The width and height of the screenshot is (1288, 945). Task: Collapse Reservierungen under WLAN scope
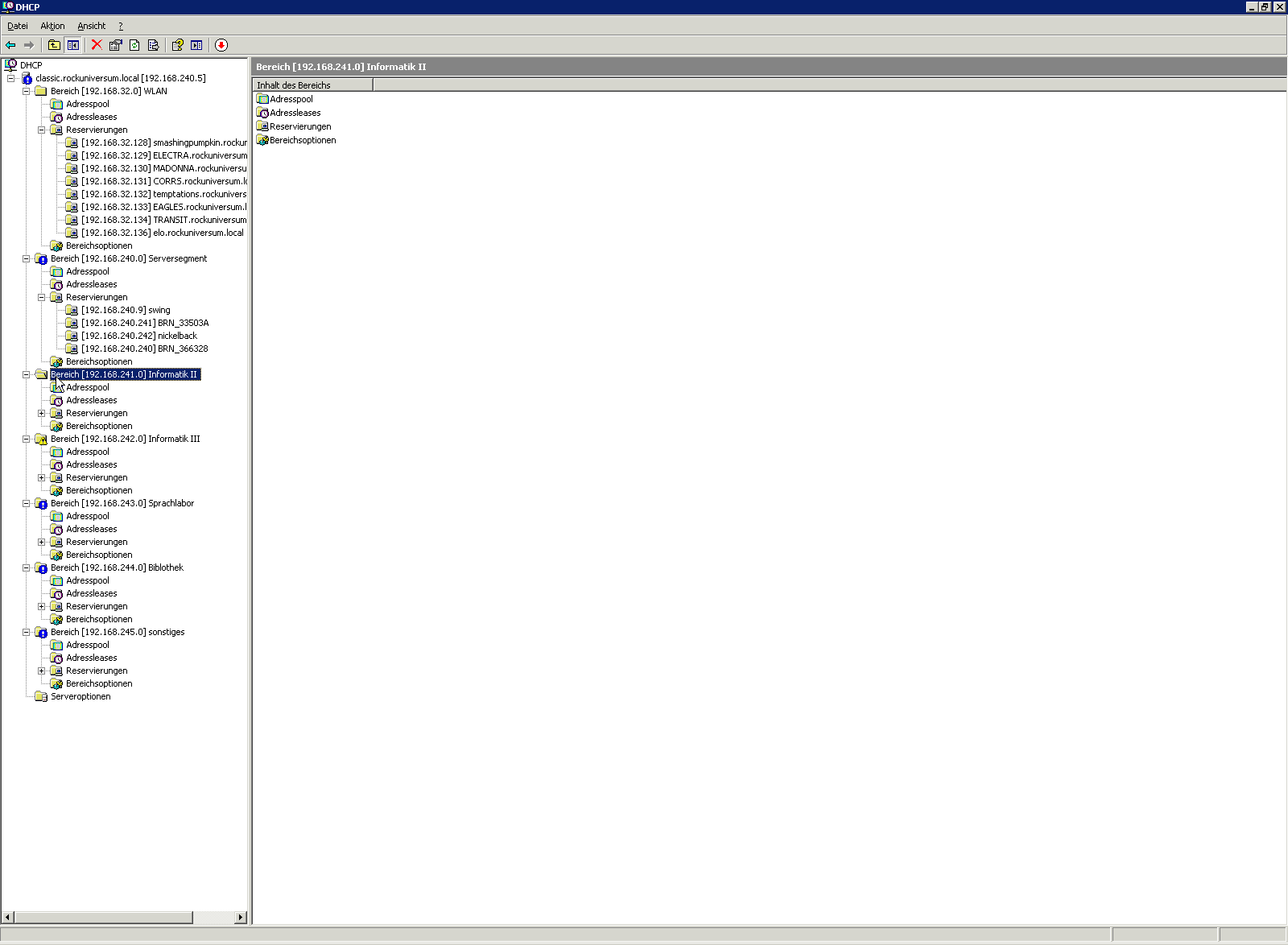(x=41, y=130)
